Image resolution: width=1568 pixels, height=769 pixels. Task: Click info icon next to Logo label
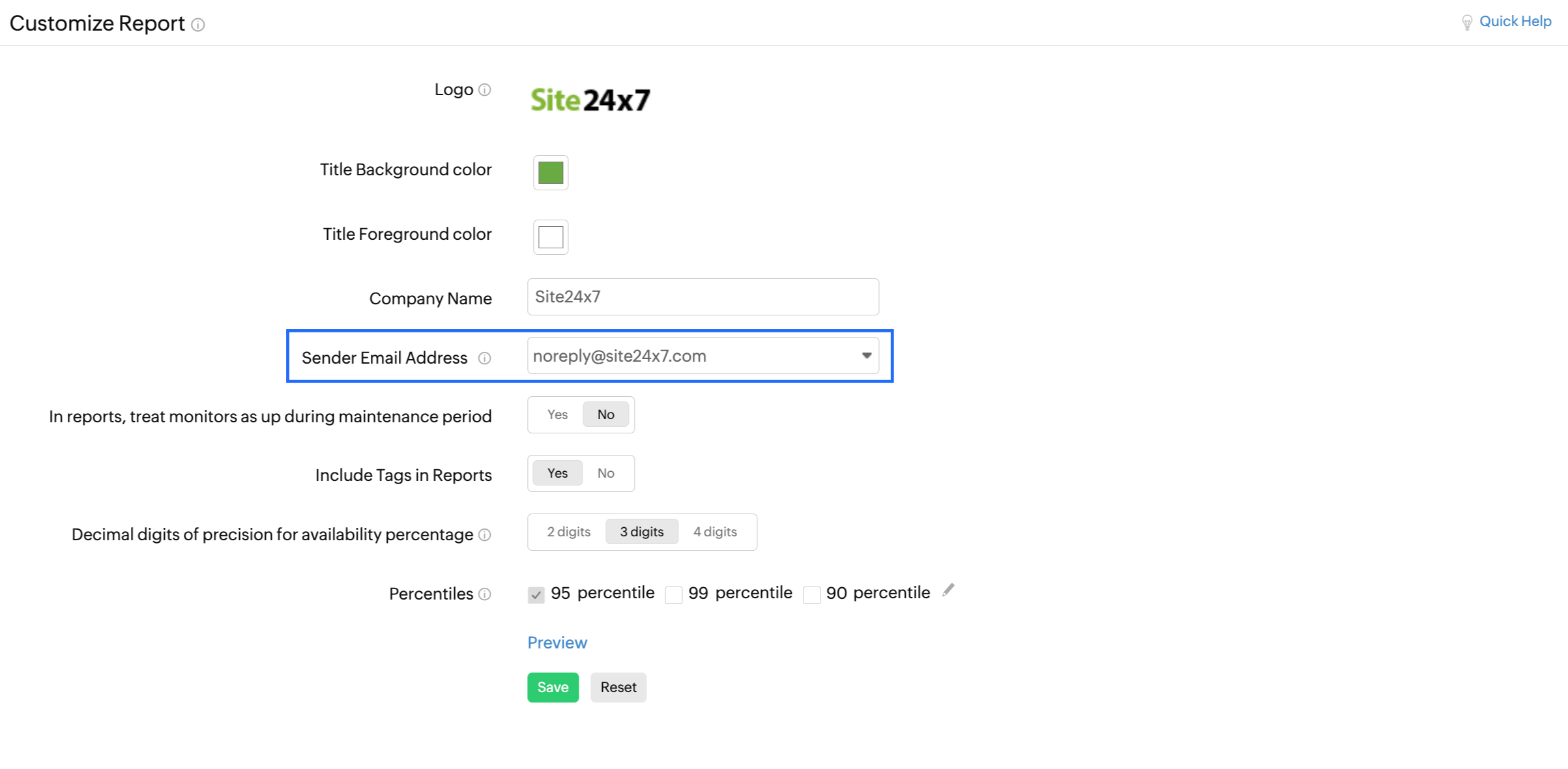[x=484, y=90]
